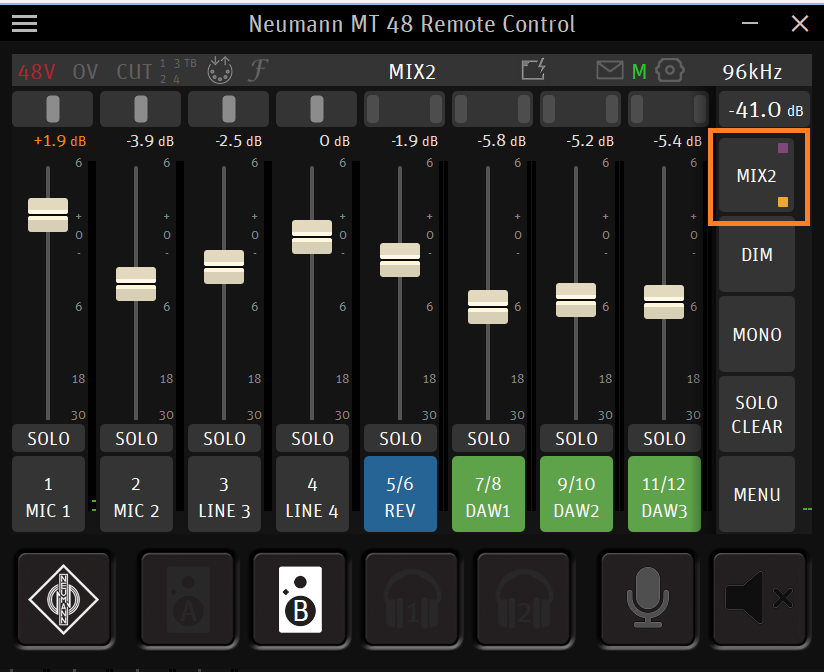Toggle SOLO on LINE 4 channel
Image resolution: width=824 pixels, height=672 pixels.
click(x=312, y=438)
